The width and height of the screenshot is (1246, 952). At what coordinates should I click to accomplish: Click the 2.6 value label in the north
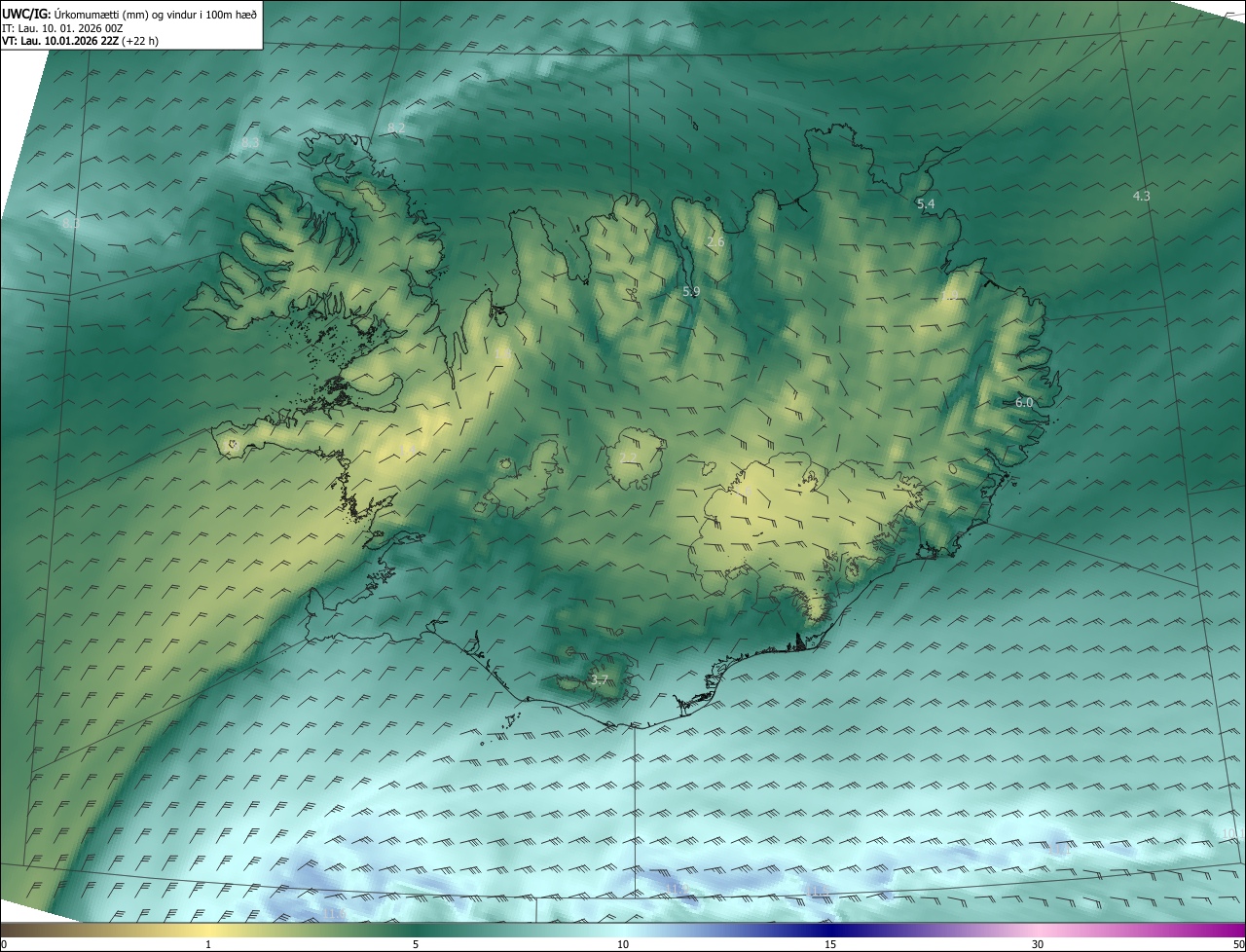click(715, 241)
